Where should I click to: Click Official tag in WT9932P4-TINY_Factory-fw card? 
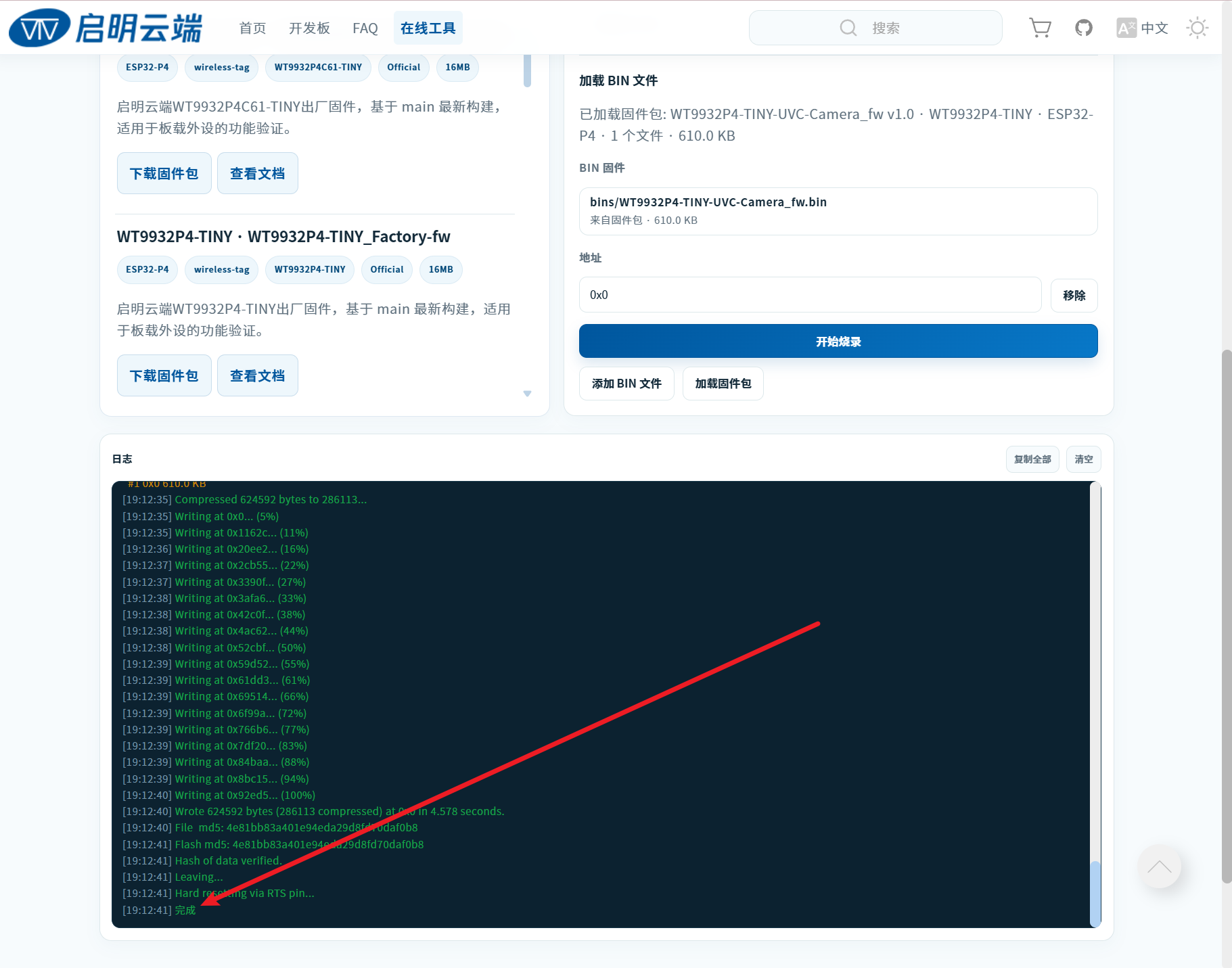click(x=387, y=269)
